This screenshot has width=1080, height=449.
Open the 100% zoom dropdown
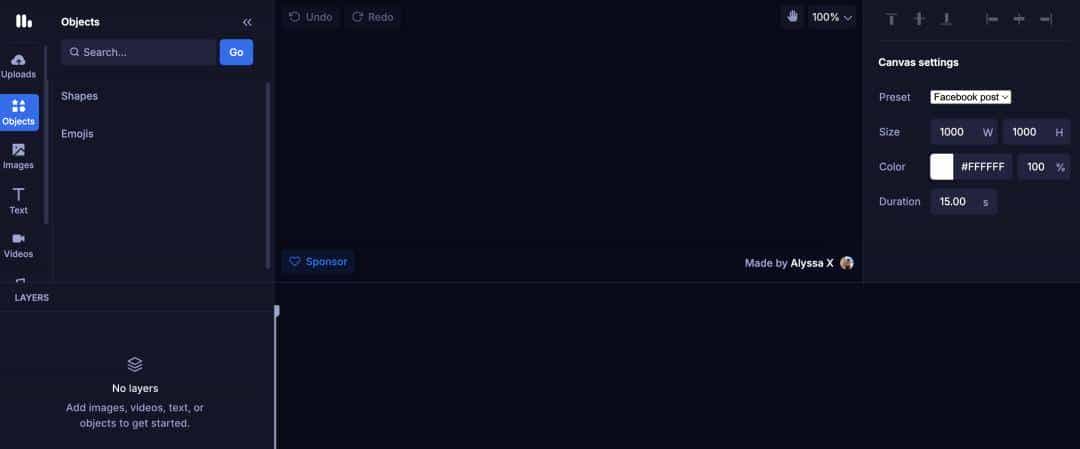pyautogui.click(x=832, y=17)
